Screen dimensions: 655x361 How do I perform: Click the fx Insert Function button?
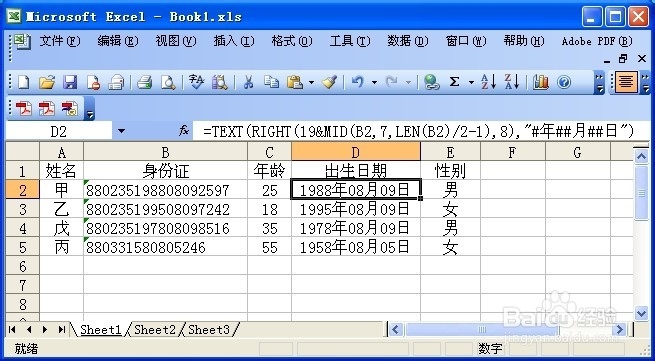[x=184, y=131]
